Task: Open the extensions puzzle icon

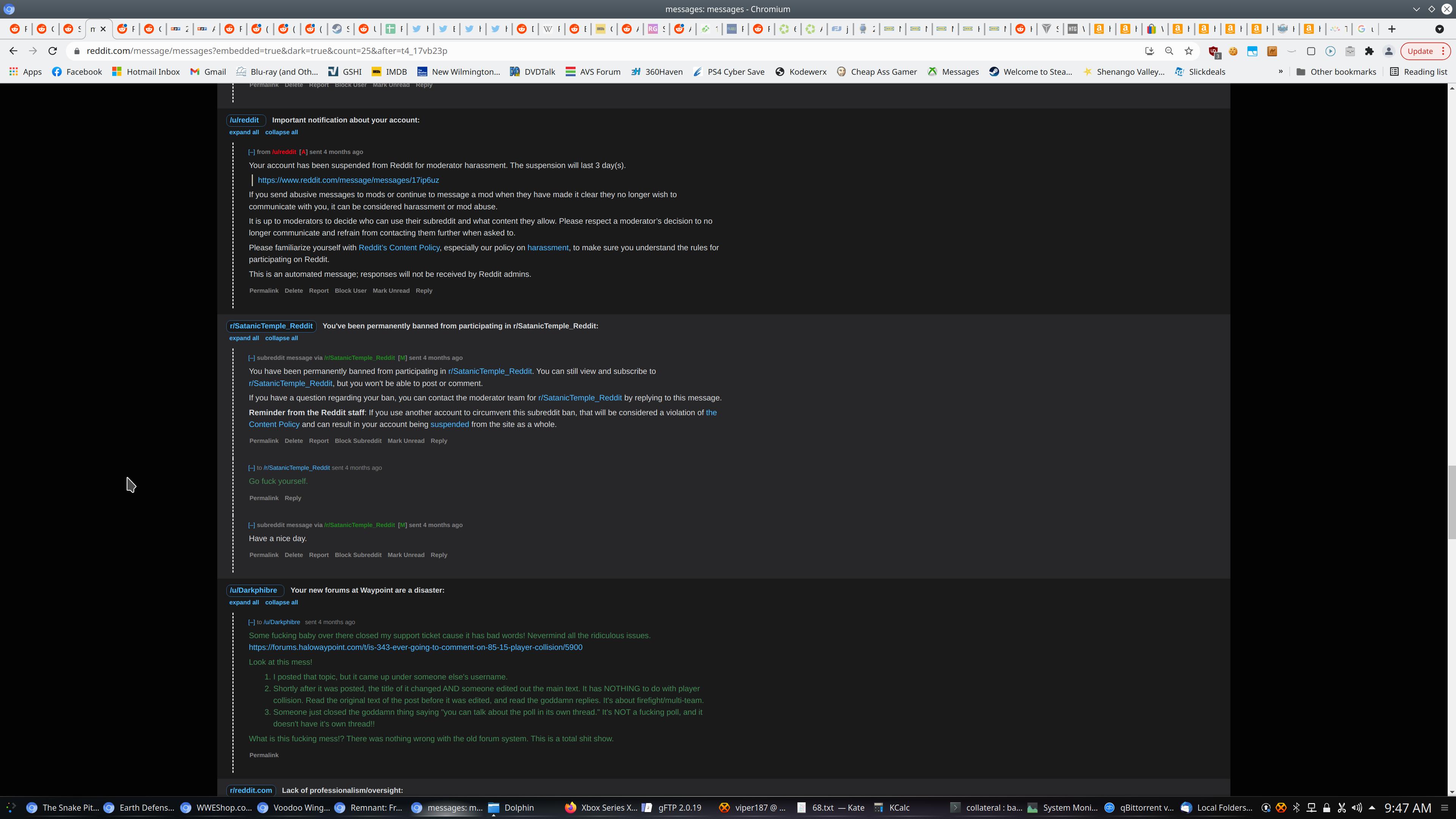Action: pyautogui.click(x=1369, y=51)
